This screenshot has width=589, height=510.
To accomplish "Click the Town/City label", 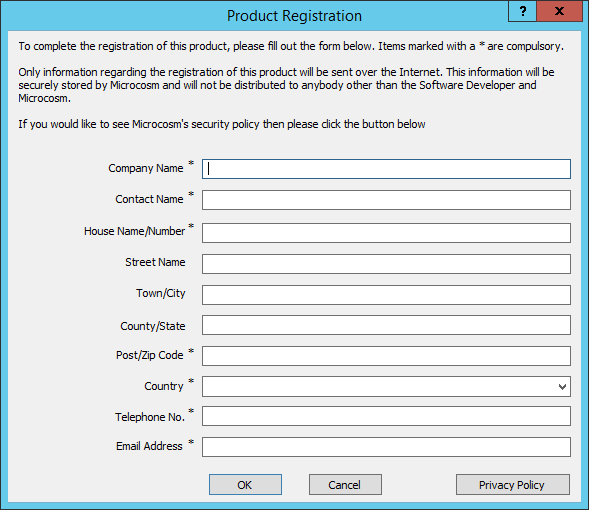I will point(161,293).
